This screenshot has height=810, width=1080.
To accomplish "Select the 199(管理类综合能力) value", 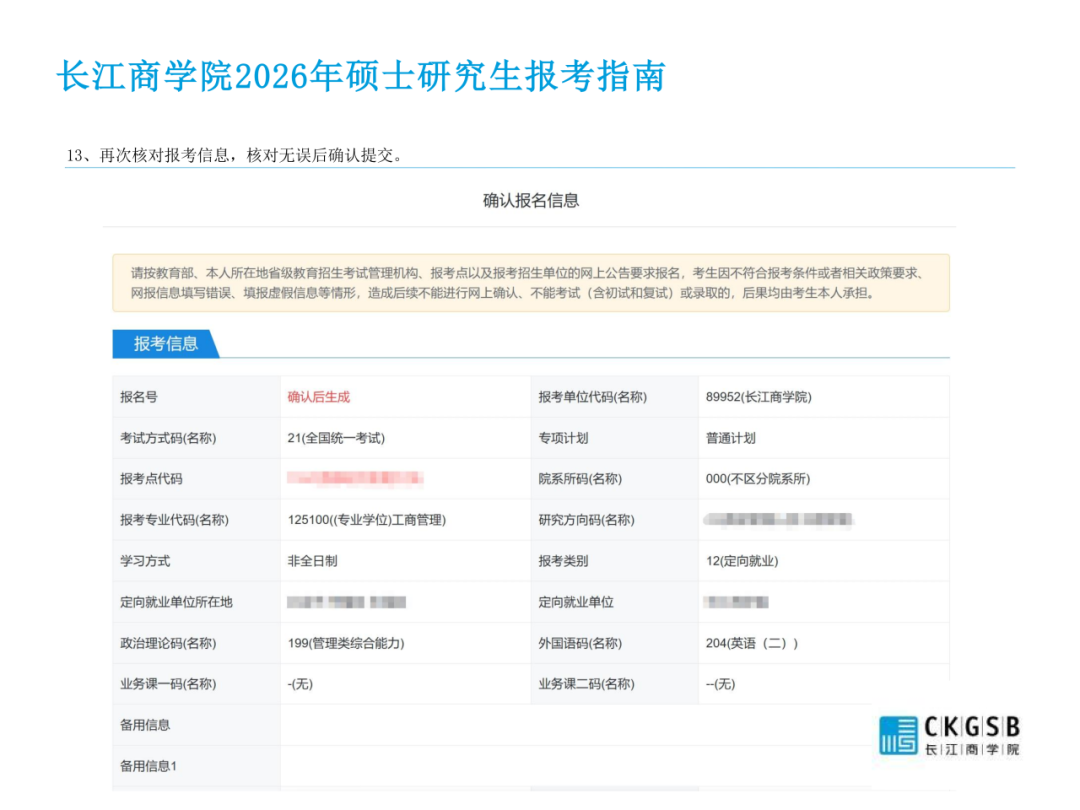I will pyautogui.click(x=346, y=643).
